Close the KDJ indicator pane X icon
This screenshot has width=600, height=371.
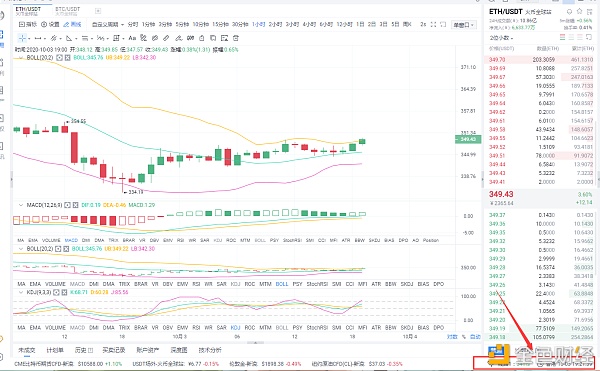tap(64, 292)
